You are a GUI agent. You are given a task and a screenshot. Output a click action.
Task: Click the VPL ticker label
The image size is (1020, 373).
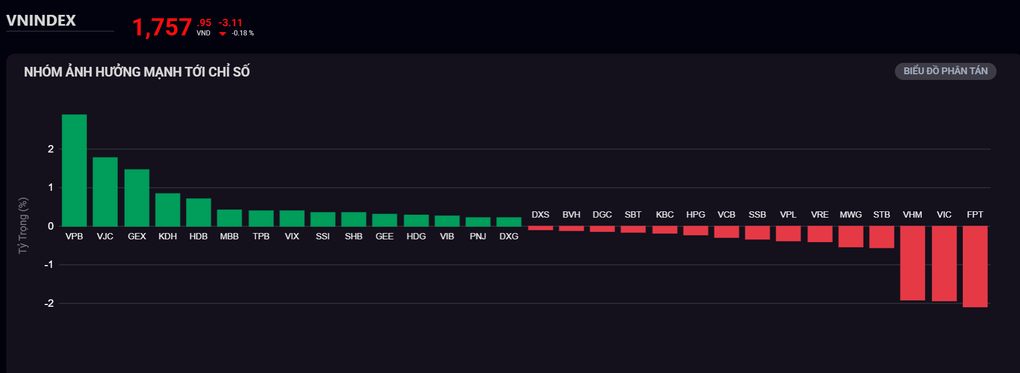click(x=788, y=214)
